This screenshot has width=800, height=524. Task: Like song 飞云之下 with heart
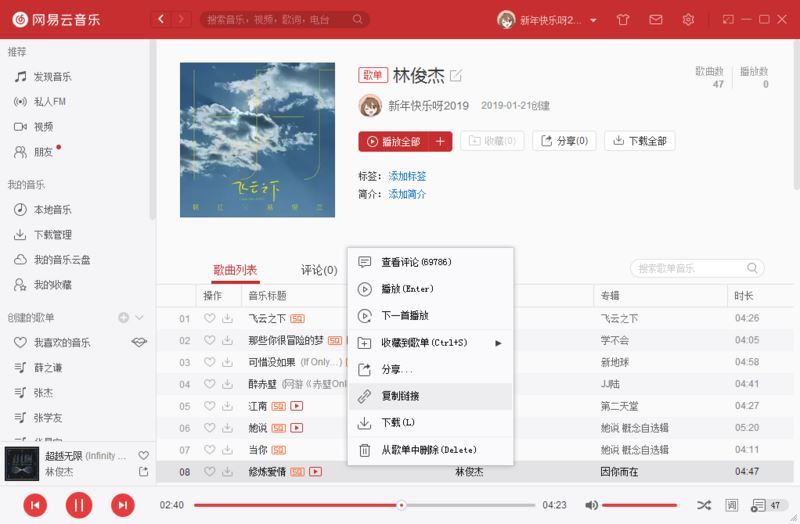pyautogui.click(x=209, y=318)
